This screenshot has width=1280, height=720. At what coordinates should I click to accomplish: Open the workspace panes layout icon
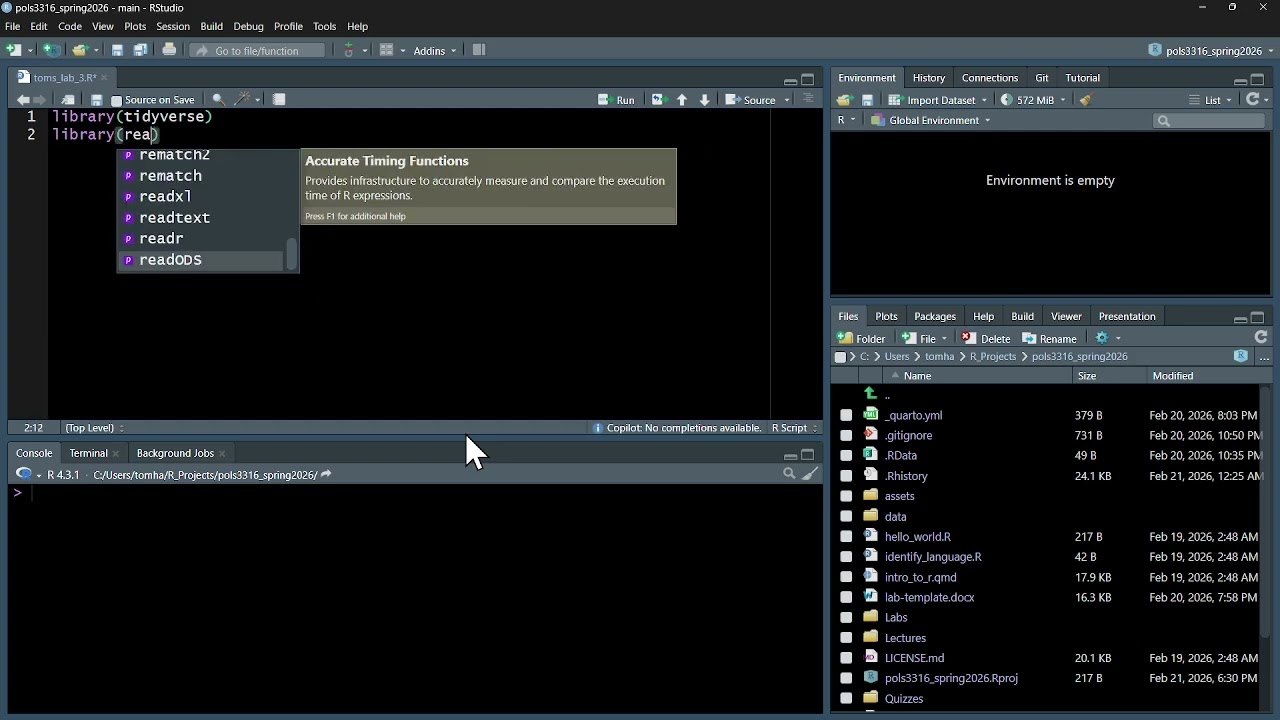click(387, 50)
